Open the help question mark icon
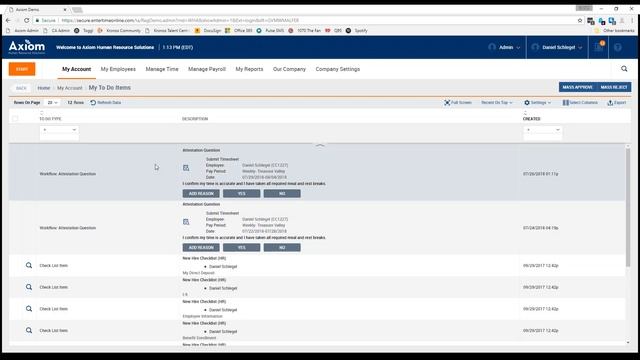This screenshot has width=640, height=360. coord(618,47)
